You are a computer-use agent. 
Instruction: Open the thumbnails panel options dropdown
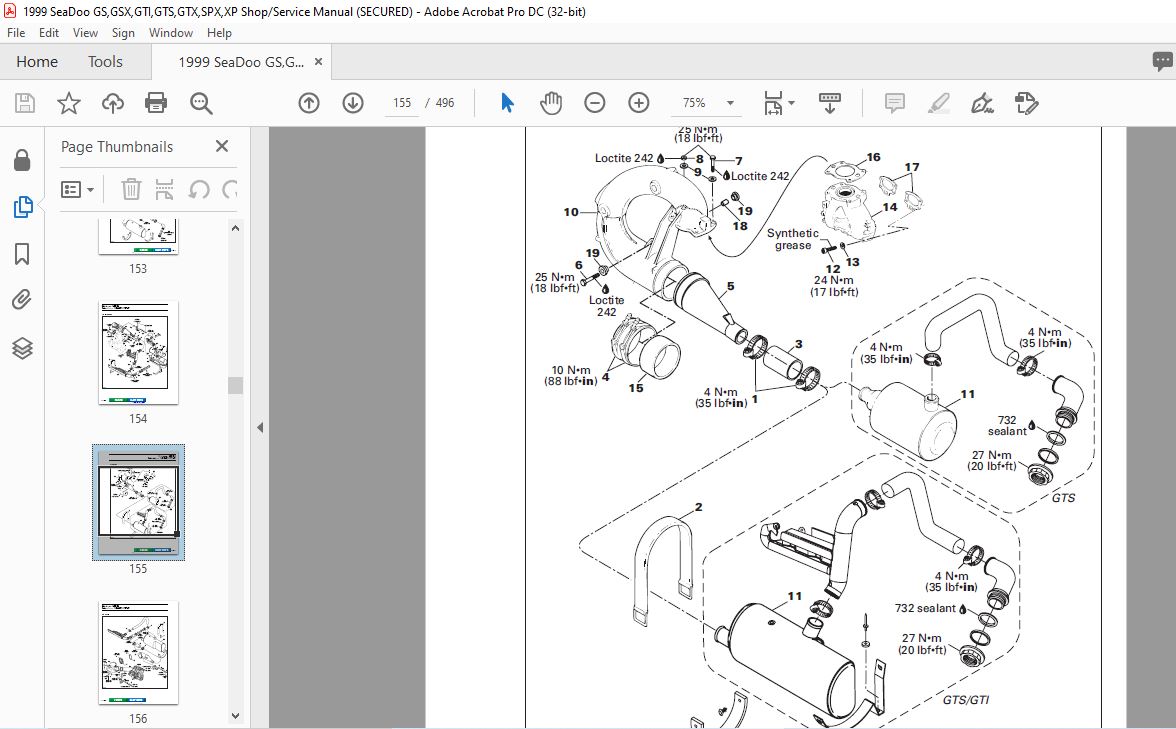pyautogui.click(x=77, y=189)
